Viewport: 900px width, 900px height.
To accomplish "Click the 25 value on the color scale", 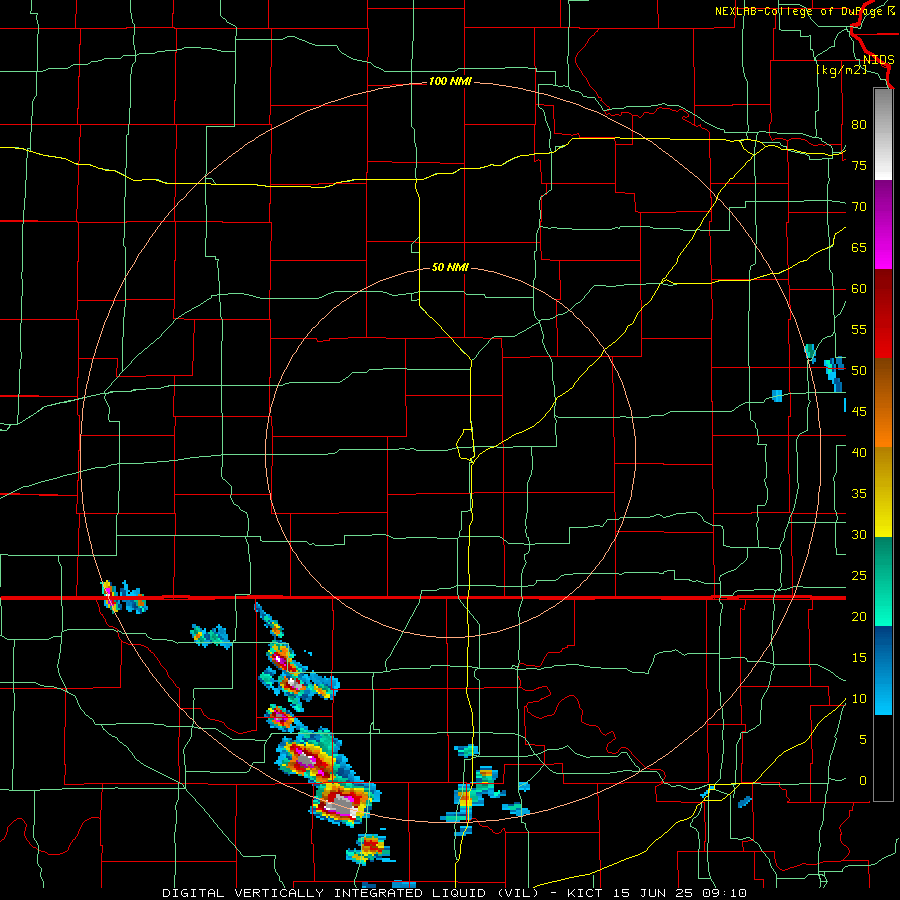I will coord(859,575).
